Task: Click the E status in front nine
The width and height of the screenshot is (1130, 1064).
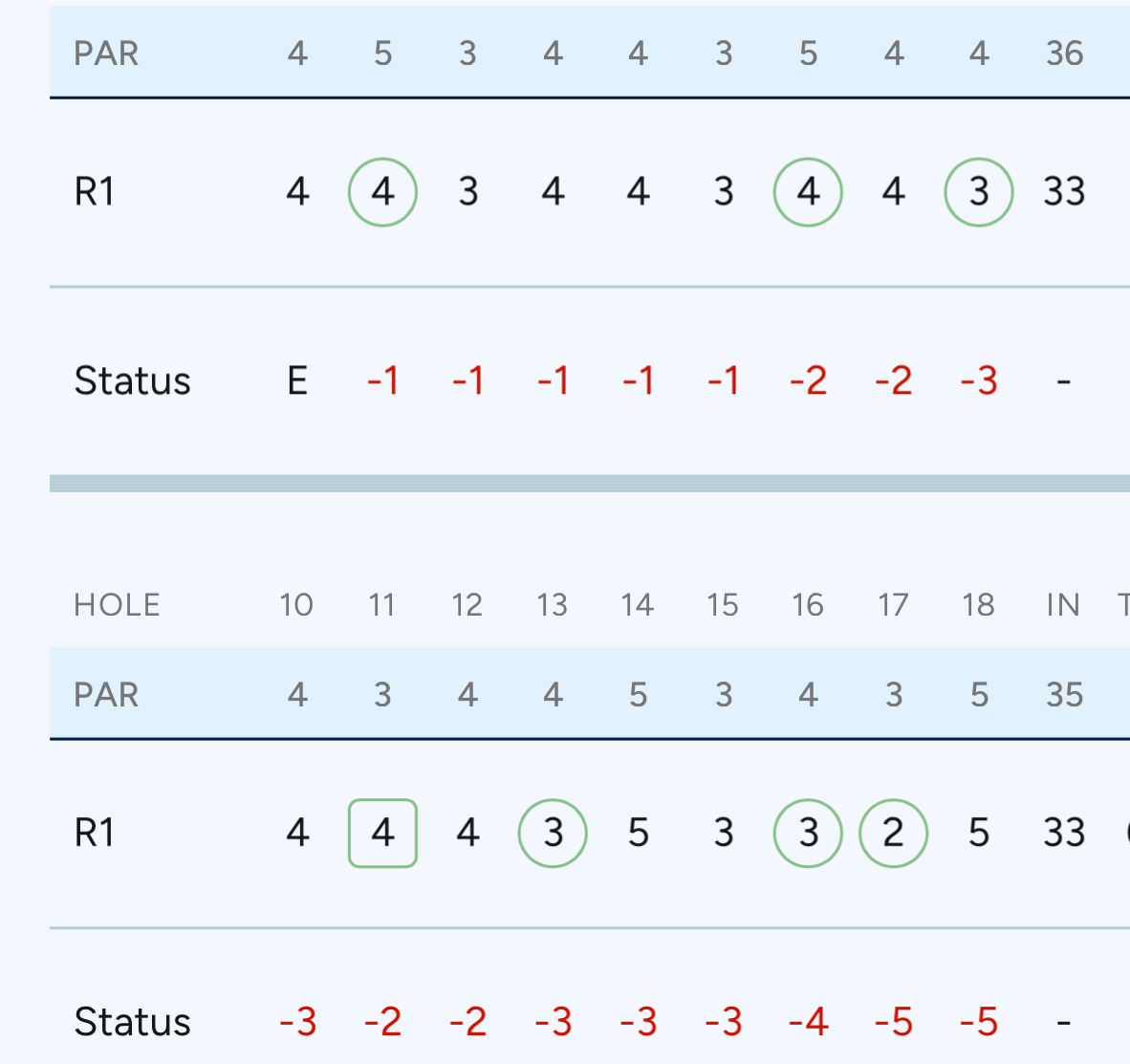Action: [x=297, y=380]
